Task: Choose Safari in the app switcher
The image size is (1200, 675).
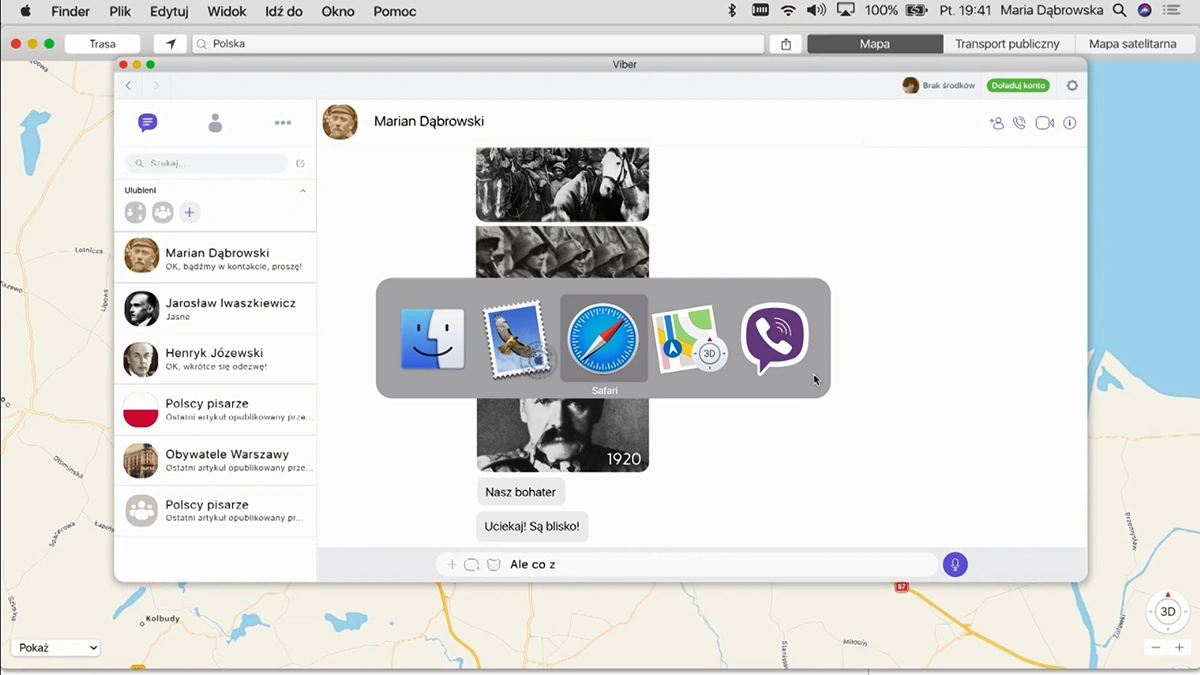Action: [x=603, y=338]
